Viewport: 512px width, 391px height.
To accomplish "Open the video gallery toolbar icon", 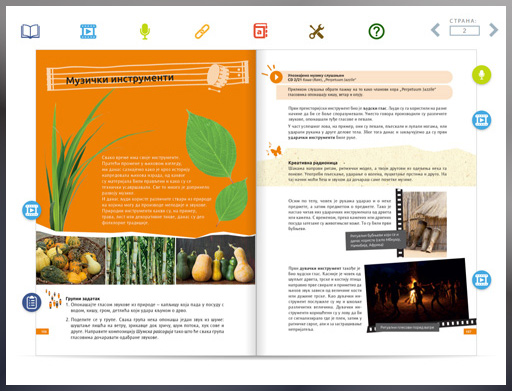I will coord(88,31).
